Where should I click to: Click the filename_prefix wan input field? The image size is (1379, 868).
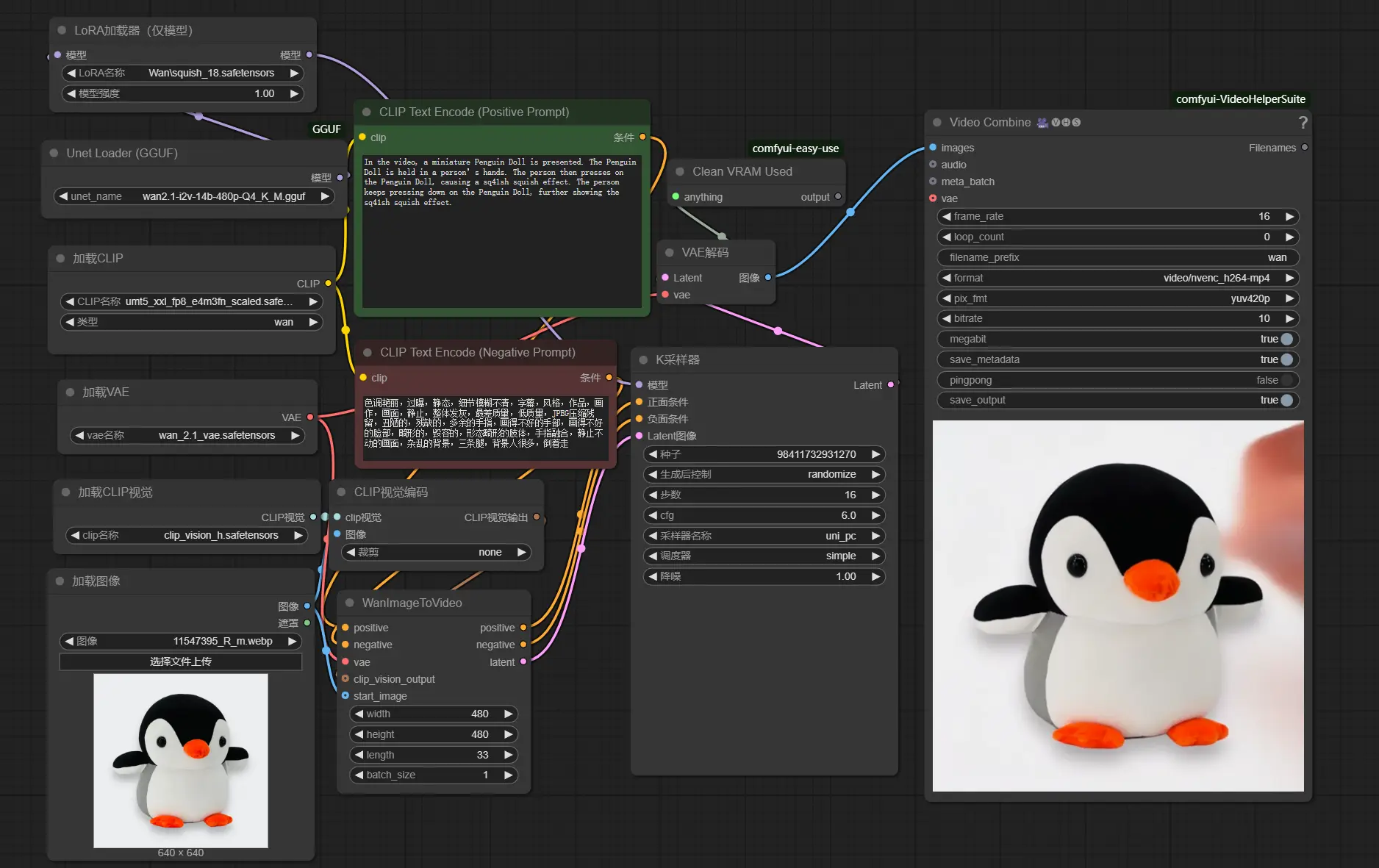coord(1118,257)
